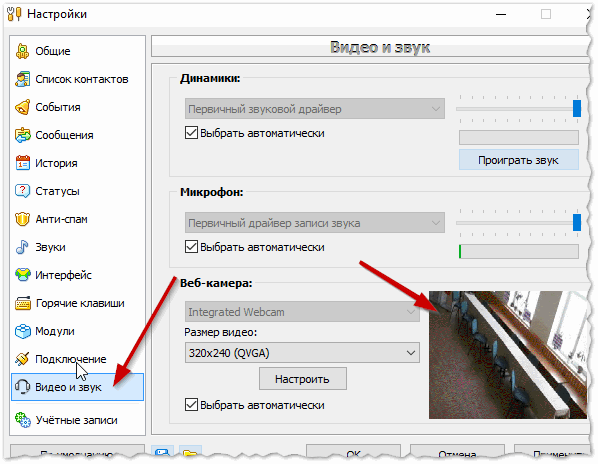Open the Анти-спам shield icon
Image resolution: width=598 pixels, height=464 pixels.
tap(23, 219)
